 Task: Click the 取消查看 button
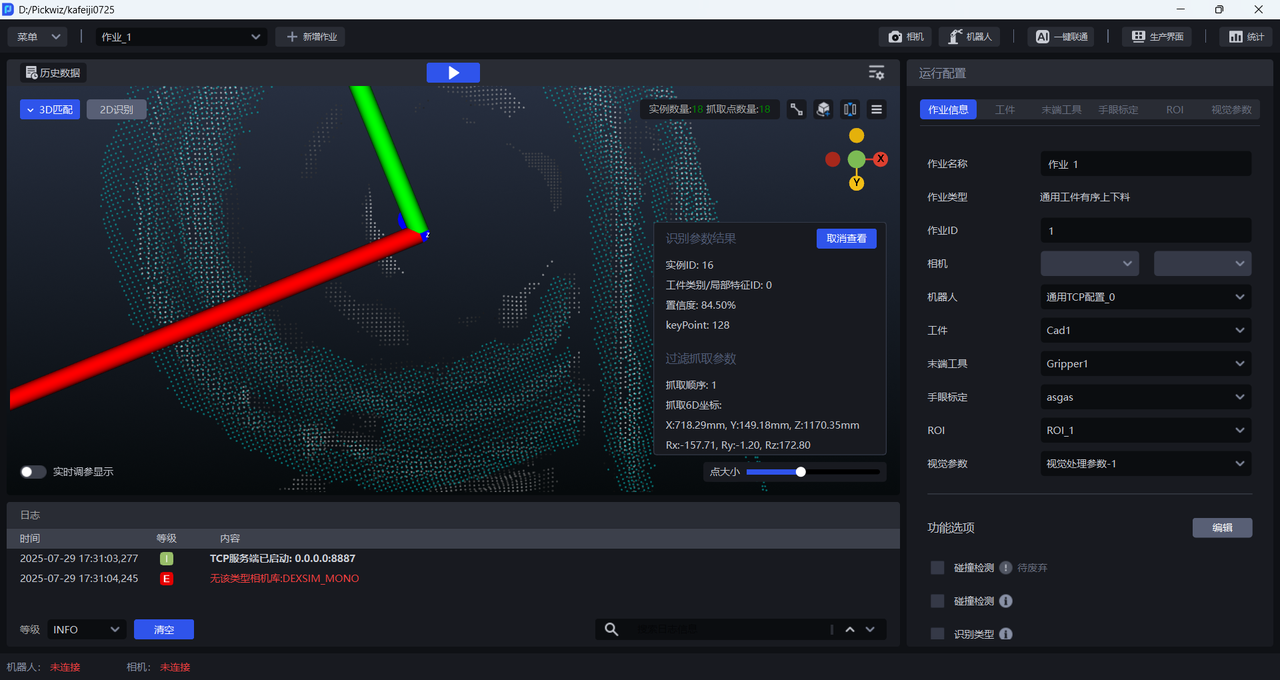(x=846, y=238)
